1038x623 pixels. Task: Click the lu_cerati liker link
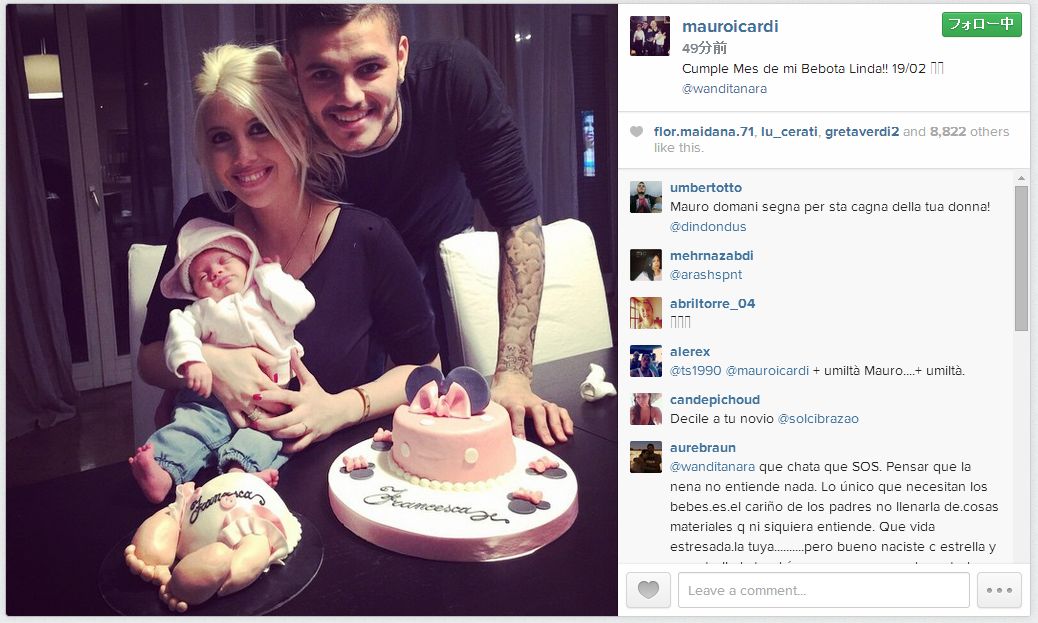click(789, 132)
